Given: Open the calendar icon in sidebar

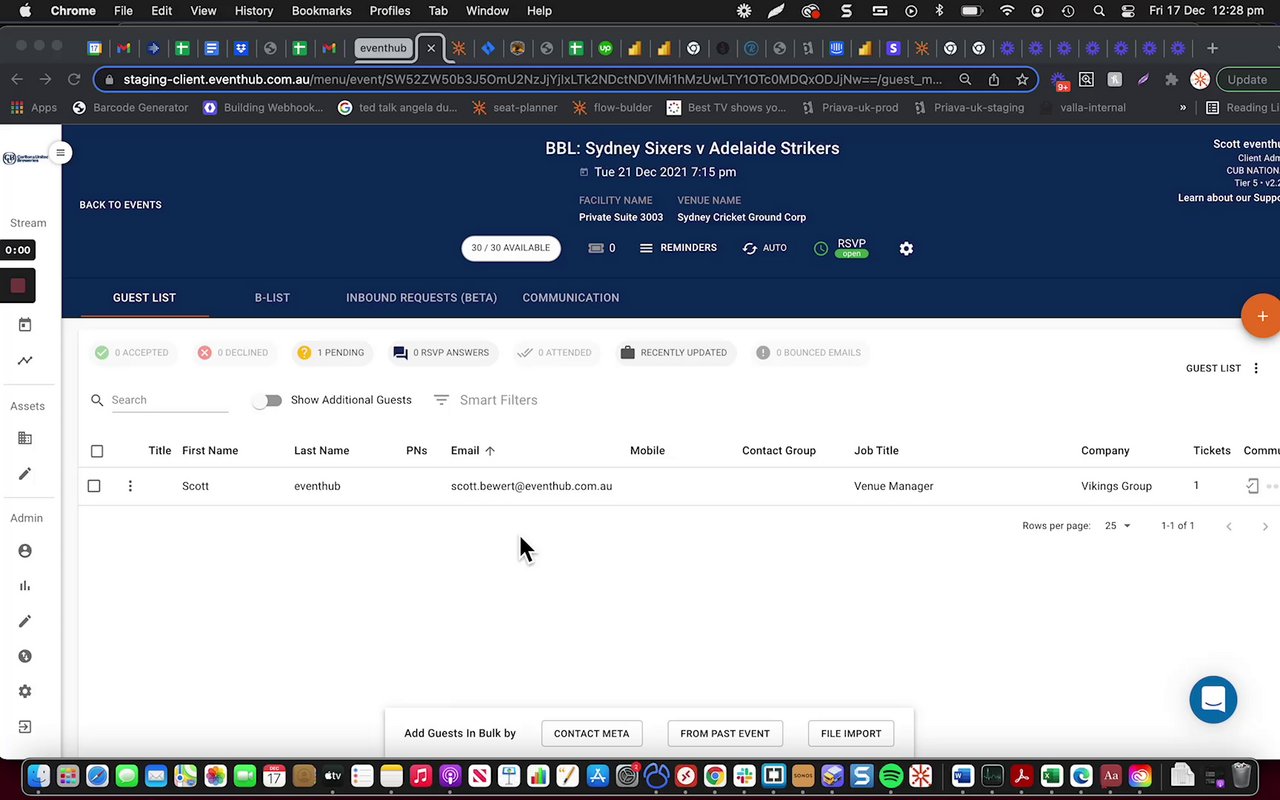Looking at the screenshot, I should pos(25,325).
